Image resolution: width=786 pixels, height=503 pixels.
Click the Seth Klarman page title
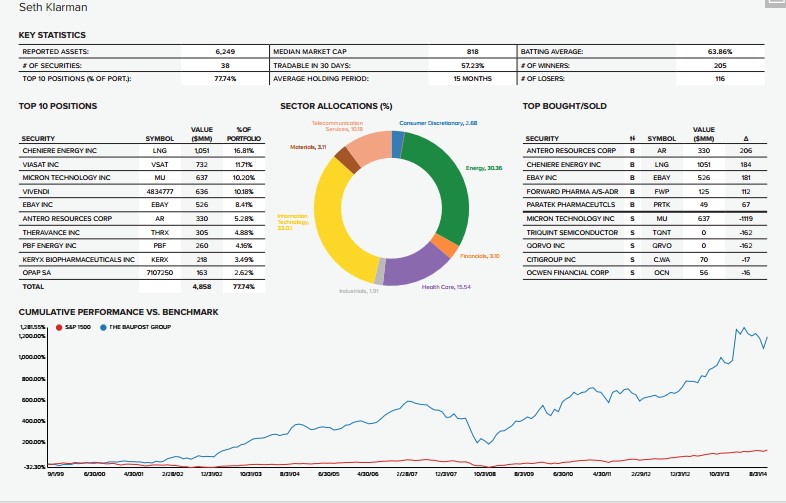[x=53, y=7]
